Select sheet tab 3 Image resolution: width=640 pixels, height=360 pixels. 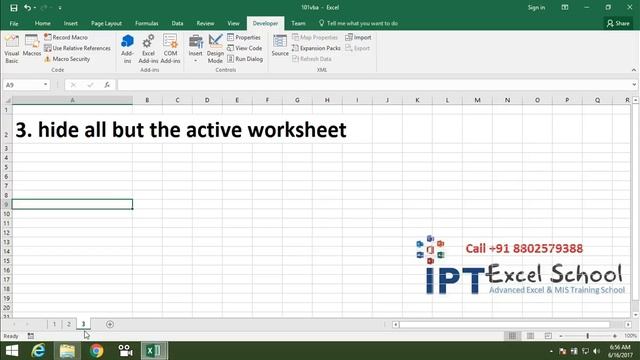point(83,324)
